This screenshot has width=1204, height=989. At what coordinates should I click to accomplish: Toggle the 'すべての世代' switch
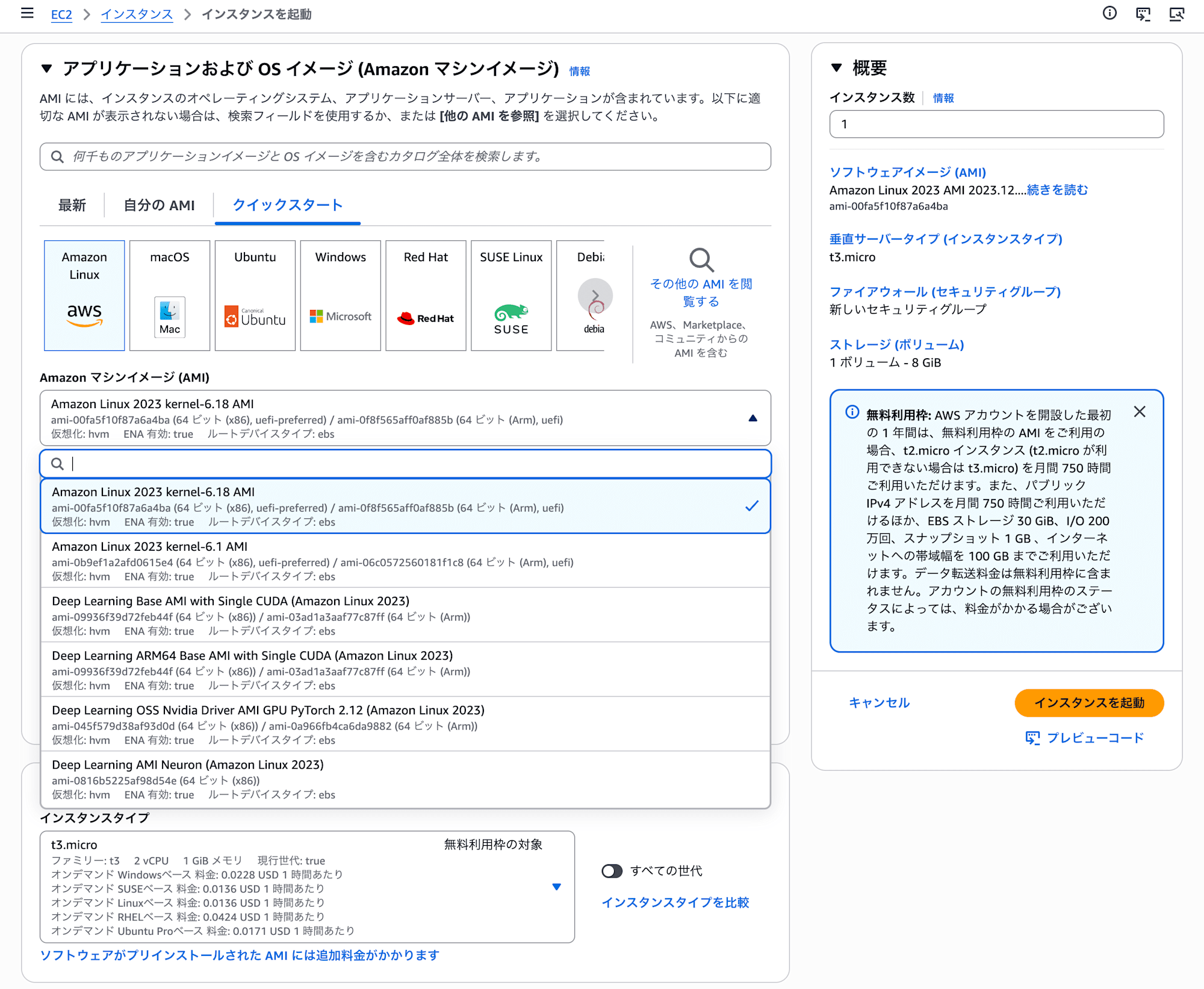coord(612,871)
